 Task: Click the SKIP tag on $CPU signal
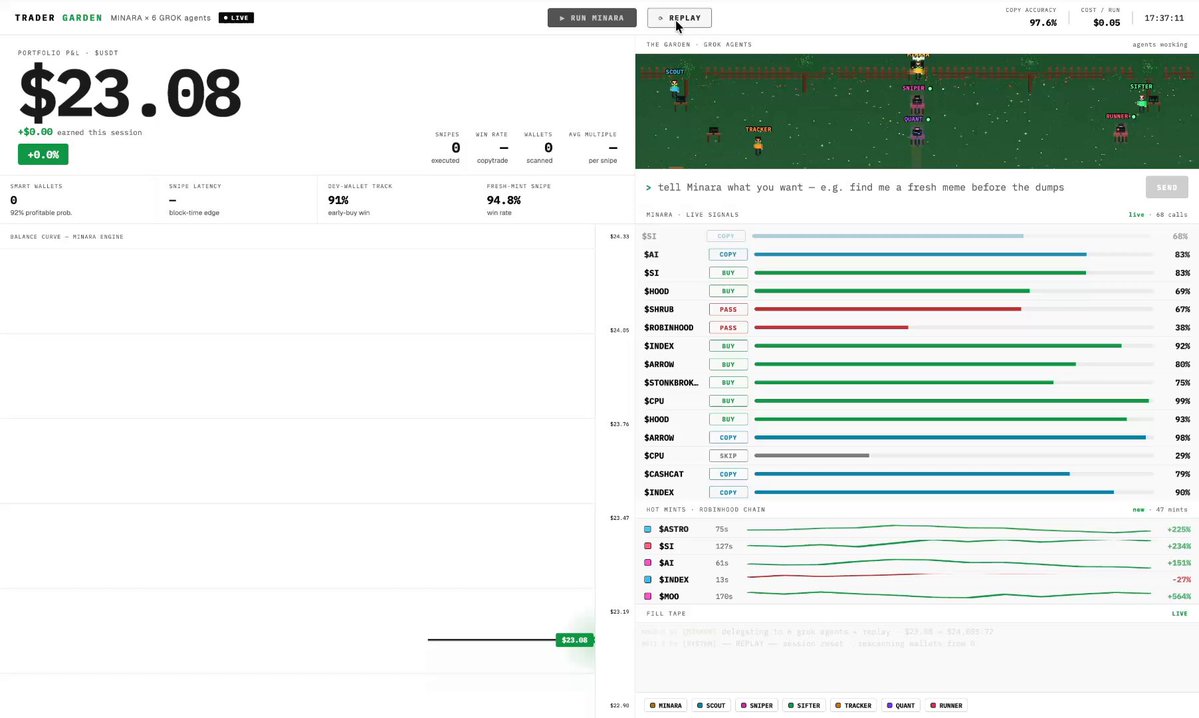[728, 456]
